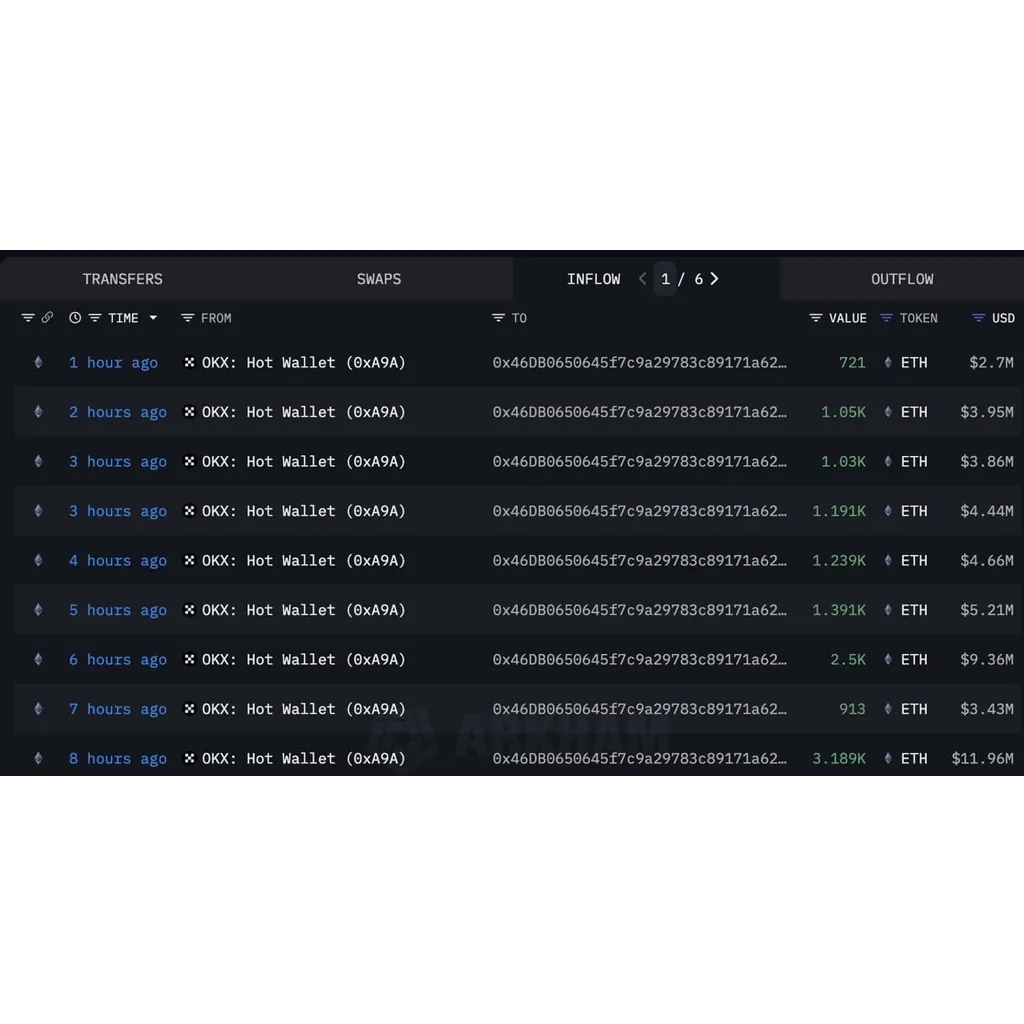
Task: Click Ethereum chain icon in 4 hours row
Action: coord(39,560)
